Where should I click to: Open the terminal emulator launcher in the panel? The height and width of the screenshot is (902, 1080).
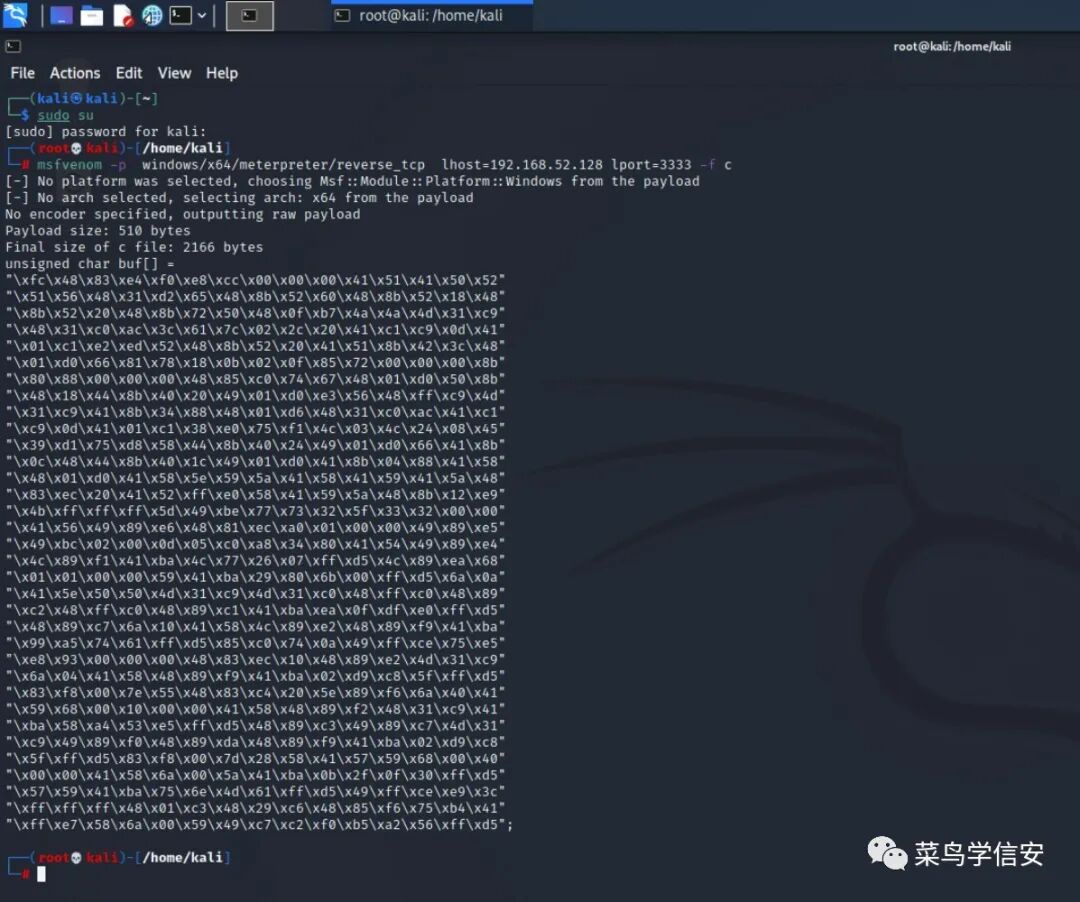(x=180, y=15)
